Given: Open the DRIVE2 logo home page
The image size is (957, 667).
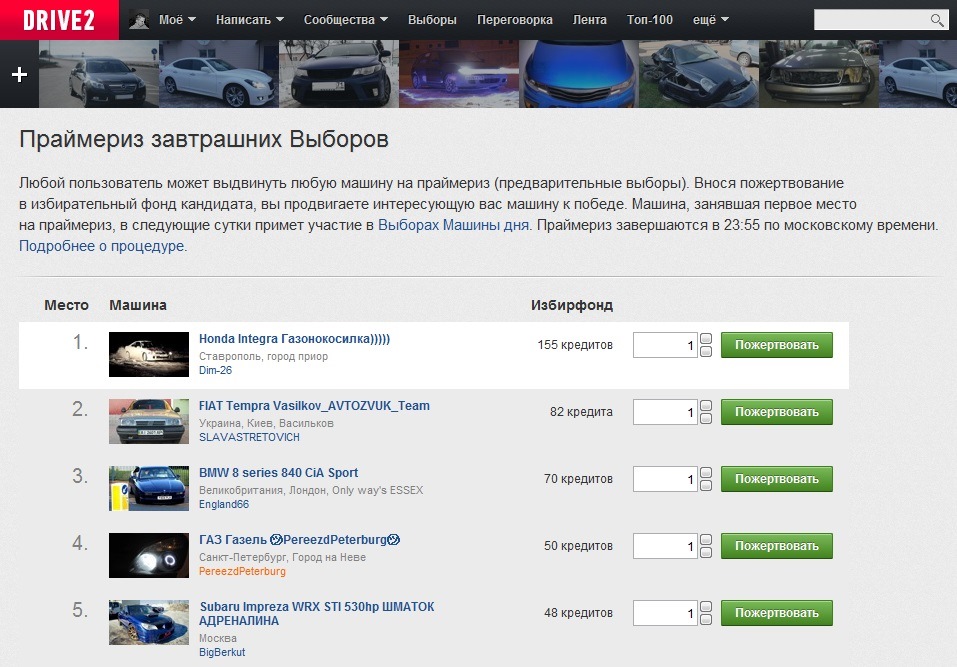Looking at the screenshot, I should [59, 20].
